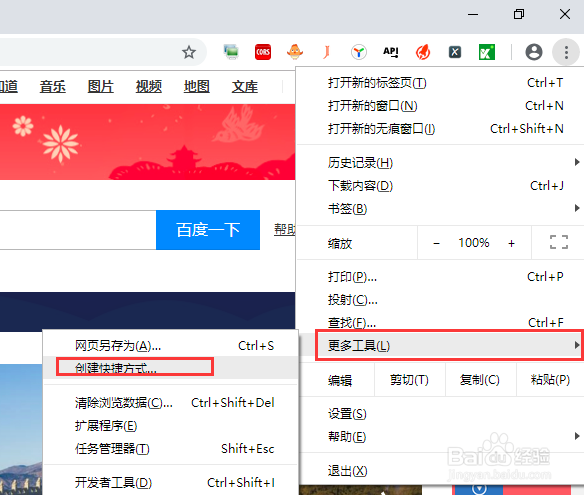Toggle fullscreen mode icon in zoom row
Image resolution: width=584 pixels, height=495 pixels.
click(x=559, y=242)
